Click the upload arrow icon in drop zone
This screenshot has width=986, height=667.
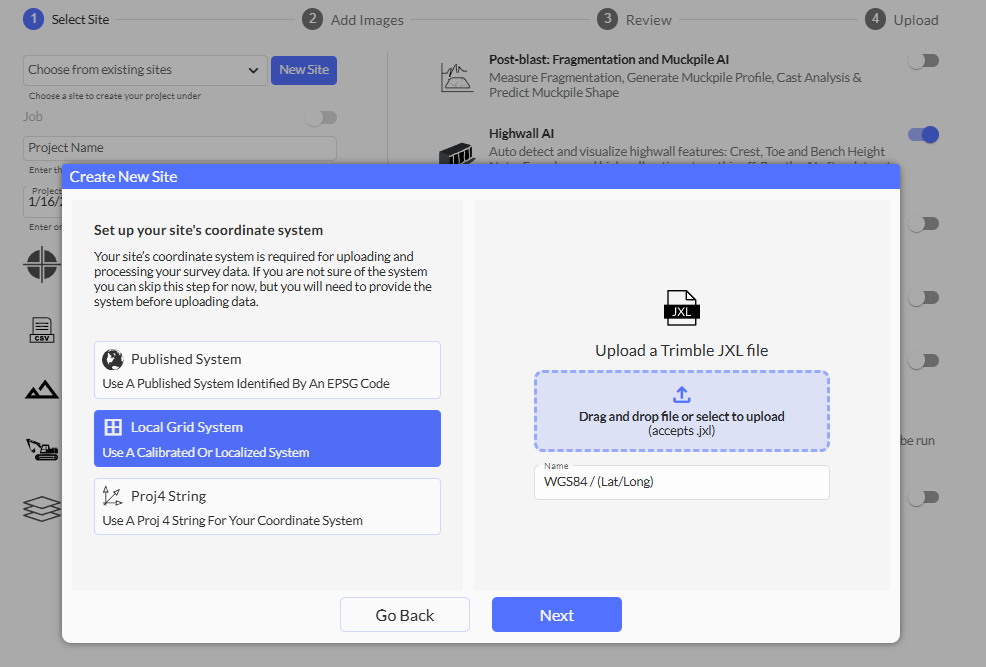coord(681,394)
